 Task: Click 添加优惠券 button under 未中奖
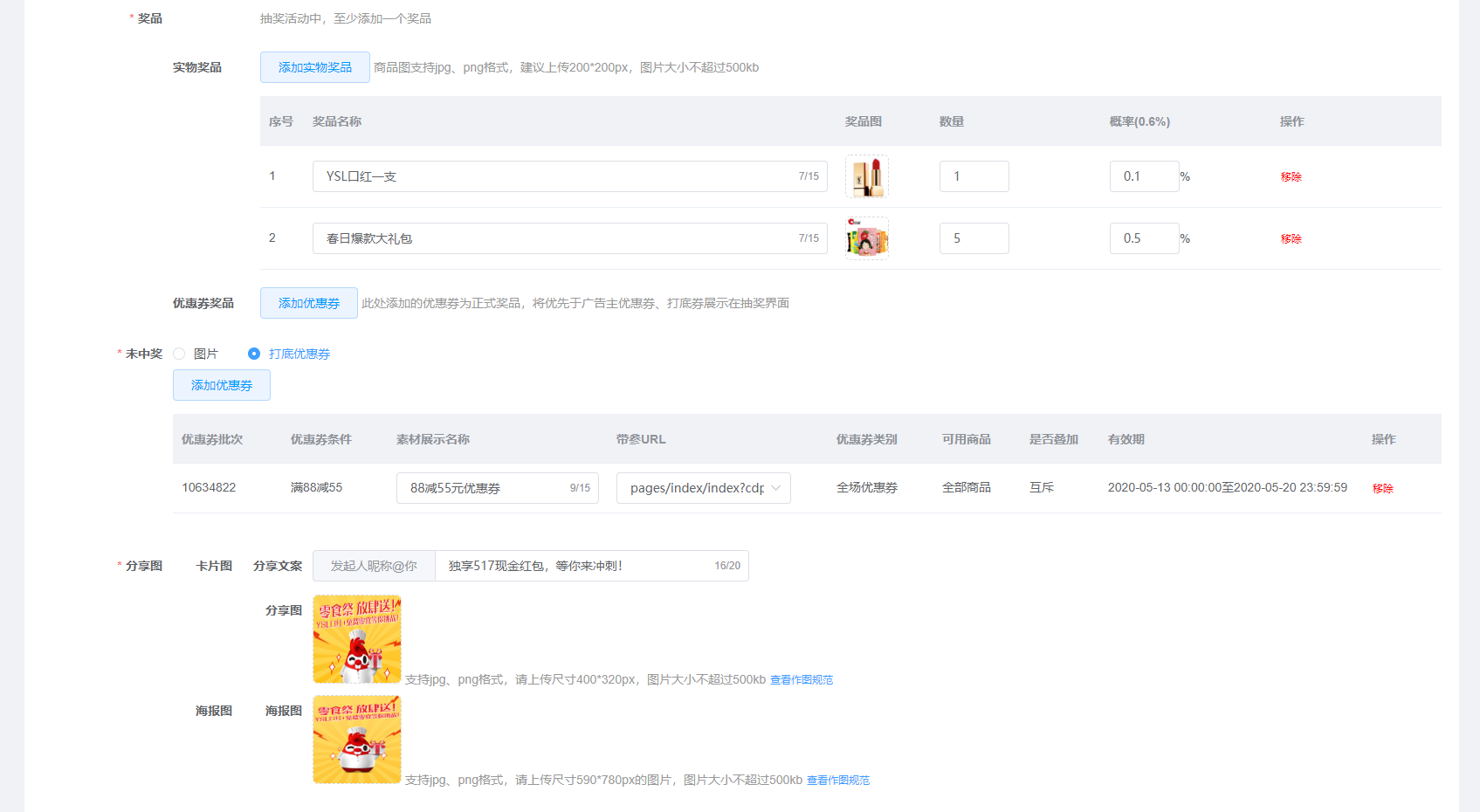221,385
